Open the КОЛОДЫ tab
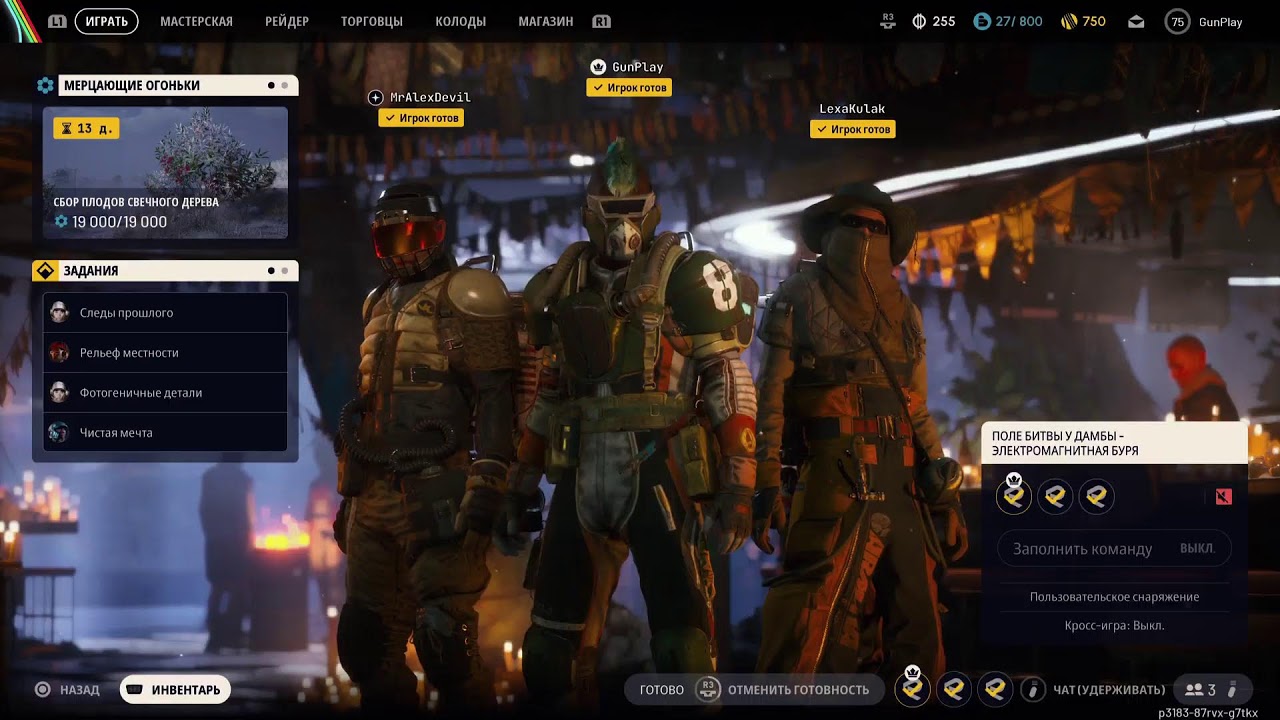 click(x=461, y=21)
